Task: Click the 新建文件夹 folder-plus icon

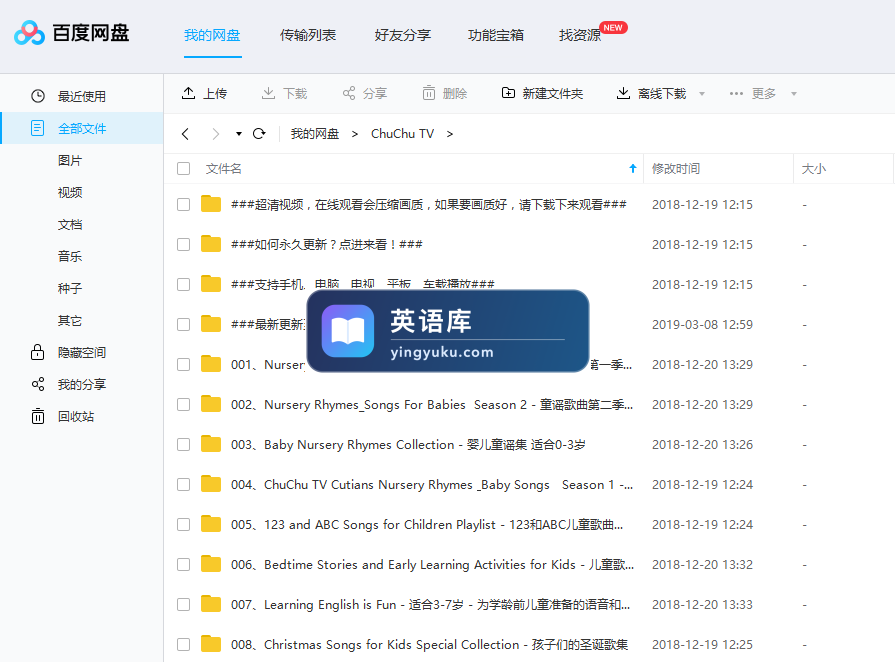Action: (508, 93)
